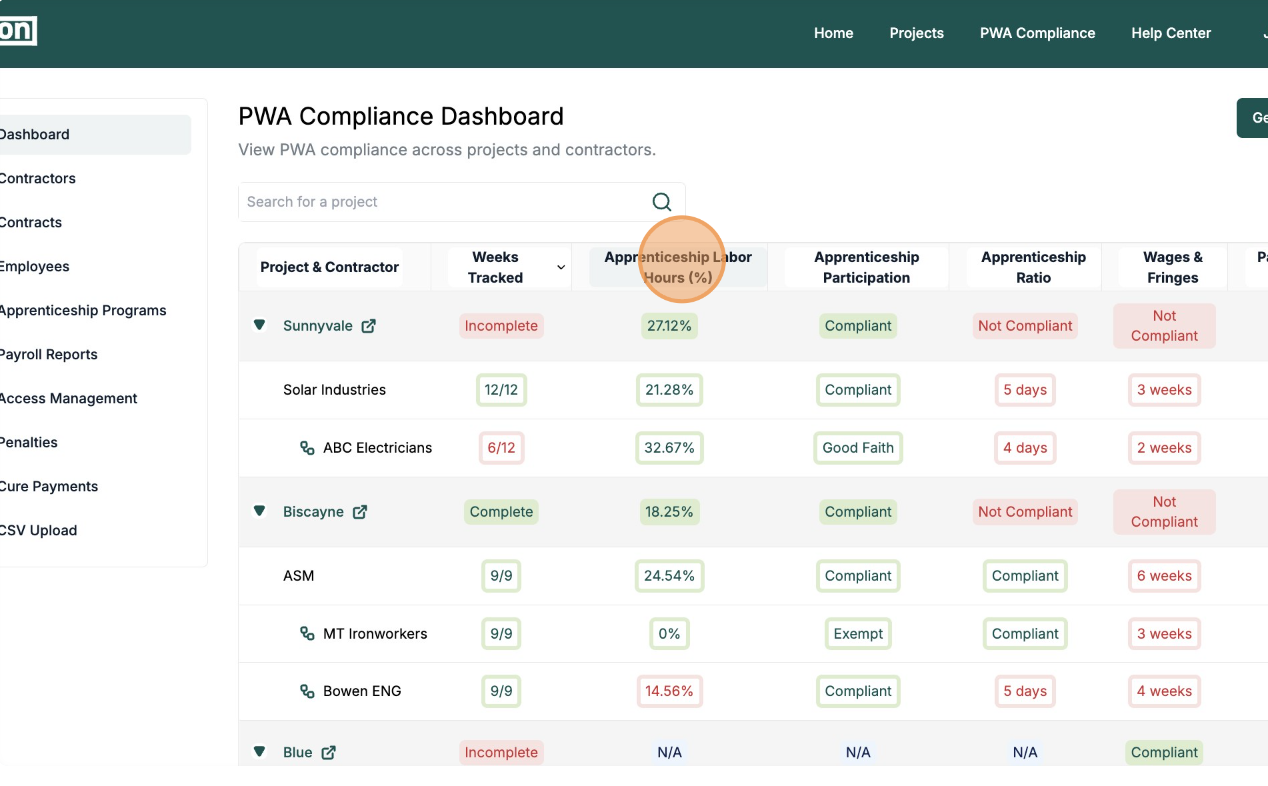Open Blue project external link icon

[x=328, y=752]
